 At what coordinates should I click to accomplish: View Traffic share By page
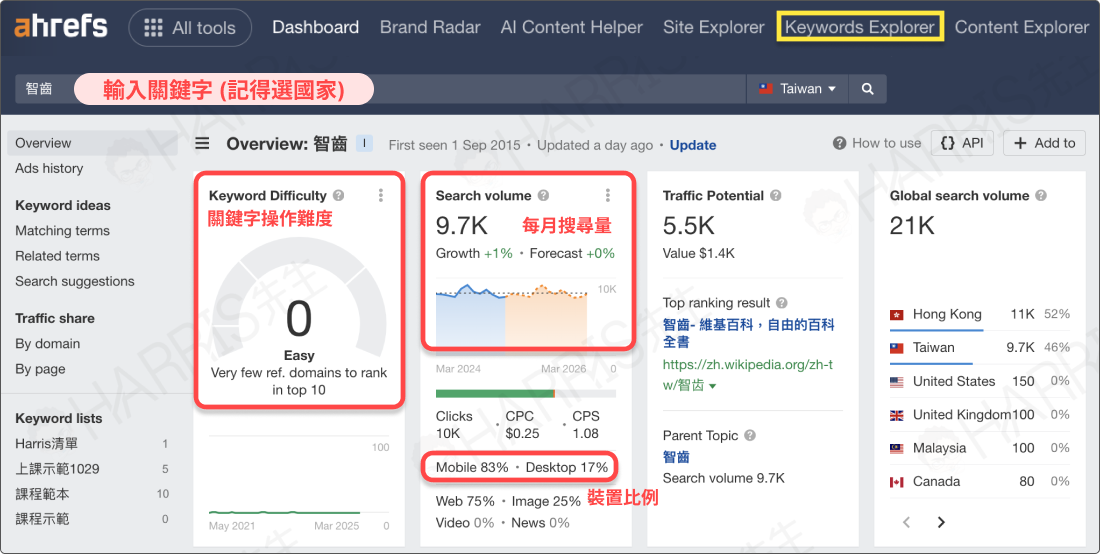pyautogui.click(x=40, y=369)
